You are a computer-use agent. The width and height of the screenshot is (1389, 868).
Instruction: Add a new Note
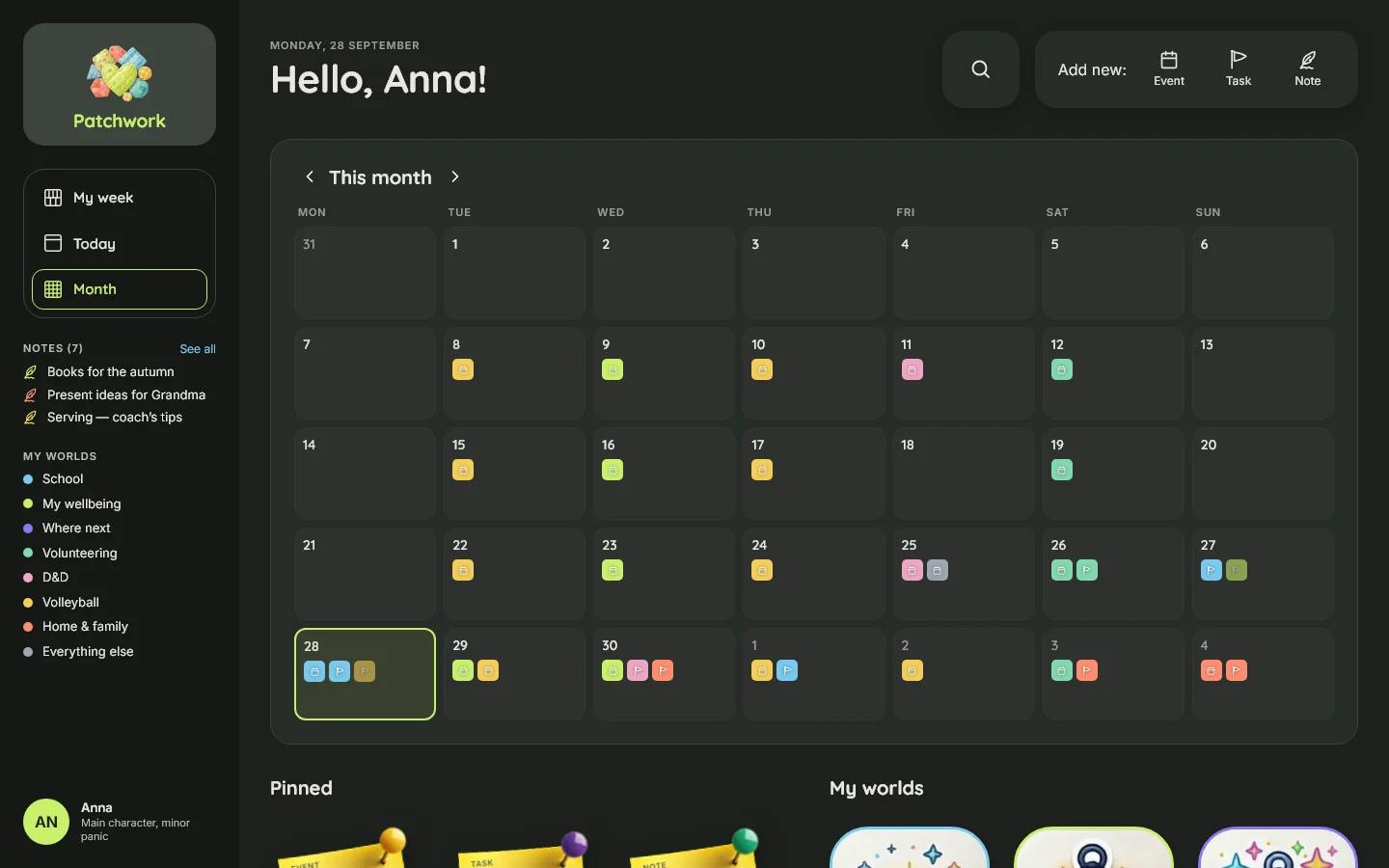pos(1308,69)
